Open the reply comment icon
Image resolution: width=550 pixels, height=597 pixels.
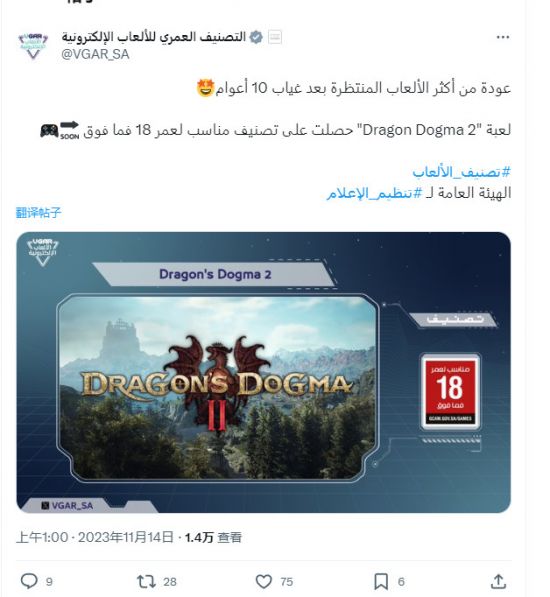[29, 581]
